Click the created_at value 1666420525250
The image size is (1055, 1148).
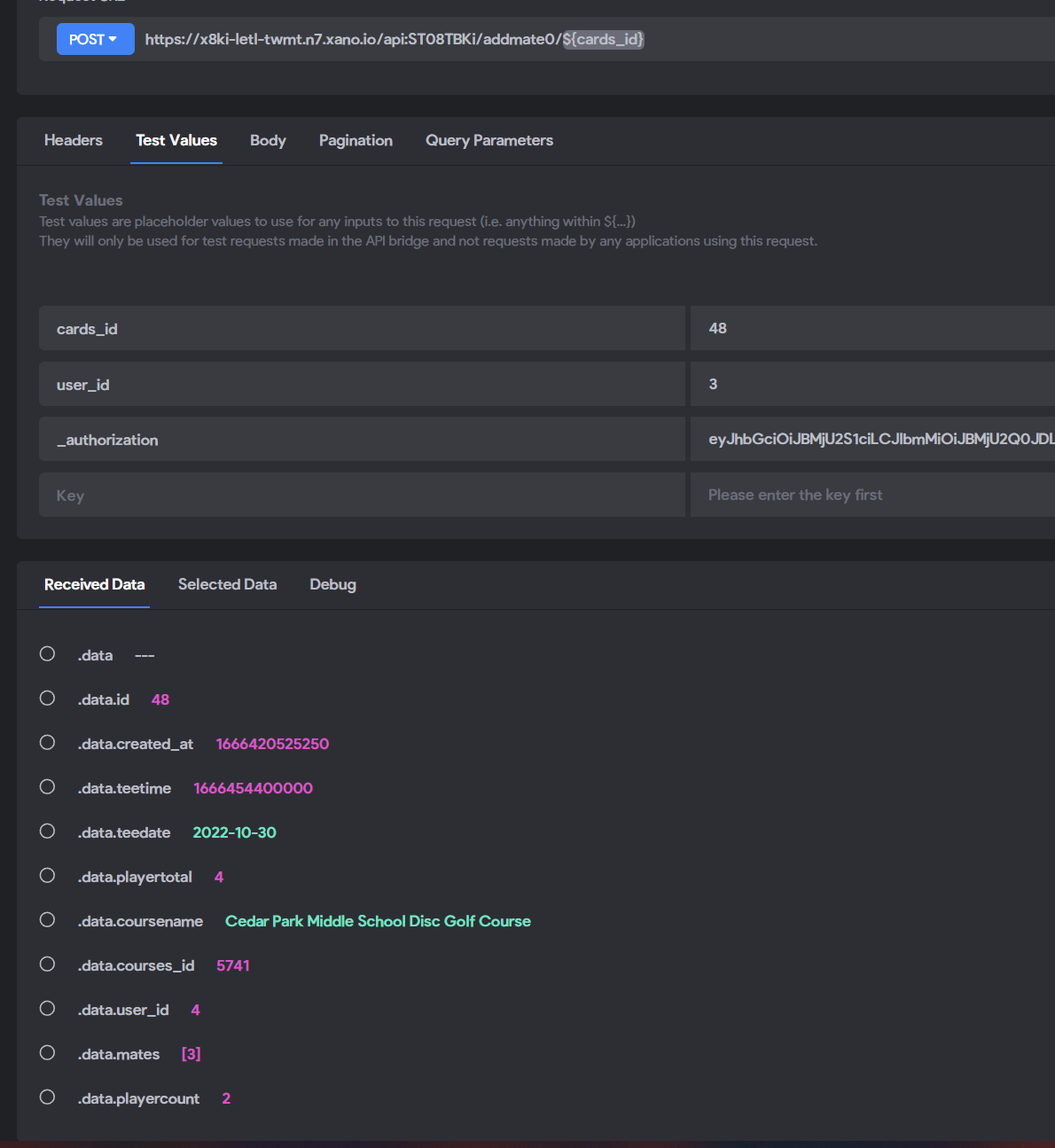point(272,744)
